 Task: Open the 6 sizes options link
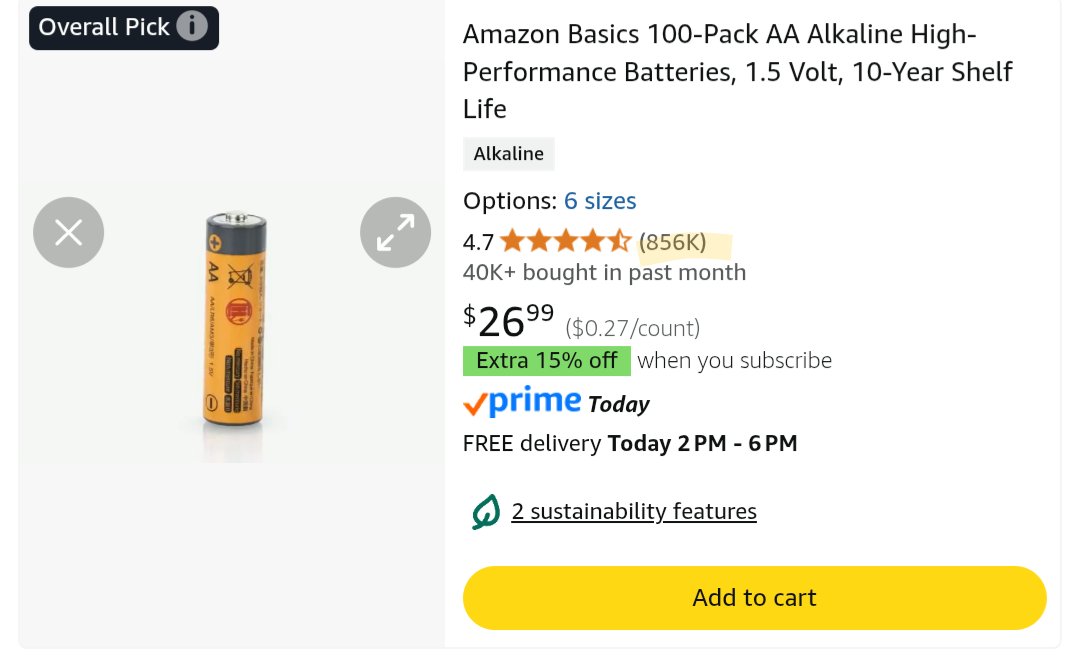(600, 201)
